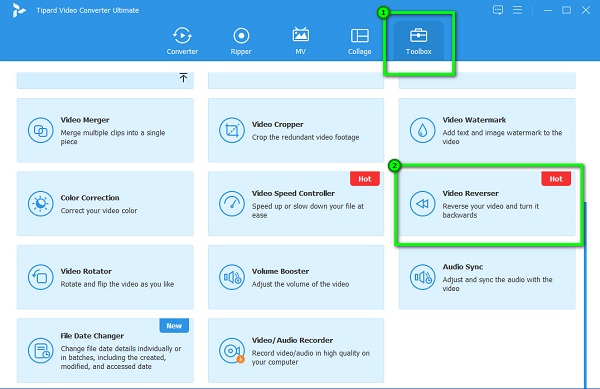
Task: Minimize the Tipard window
Action: click(548, 10)
